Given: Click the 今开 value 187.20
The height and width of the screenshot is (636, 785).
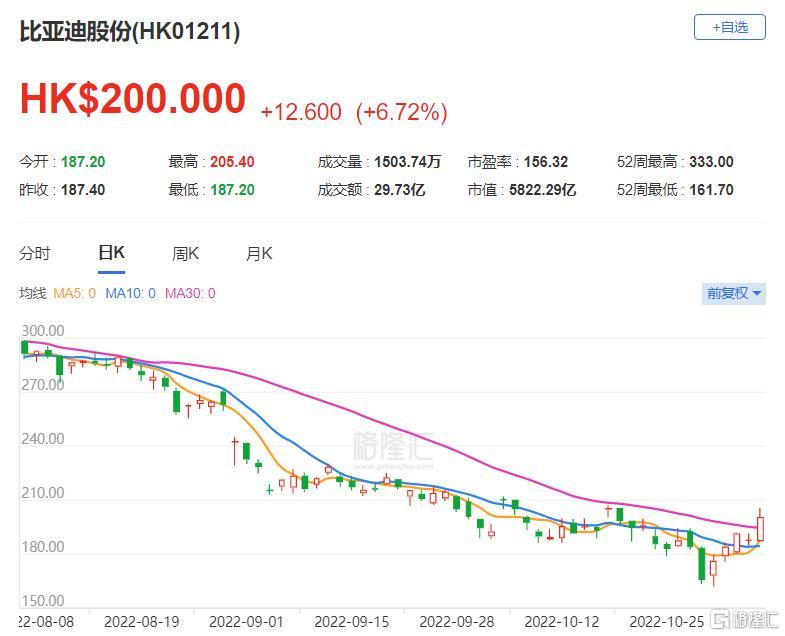Looking at the screenshot, I should (83, 162).
